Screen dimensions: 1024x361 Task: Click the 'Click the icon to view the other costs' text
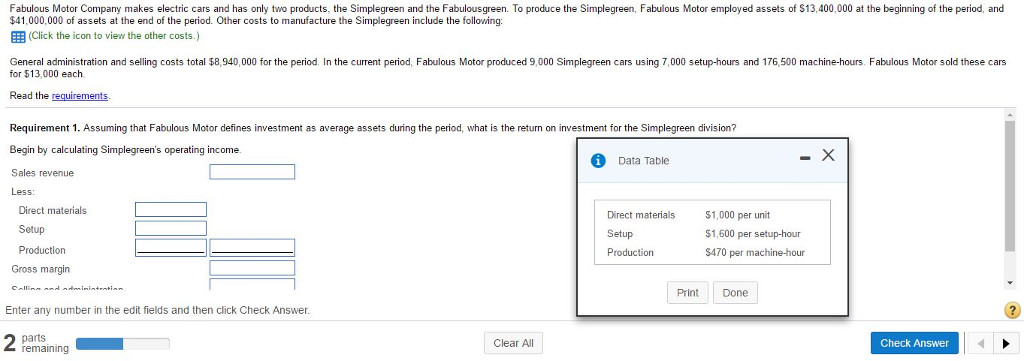[114, 36]
